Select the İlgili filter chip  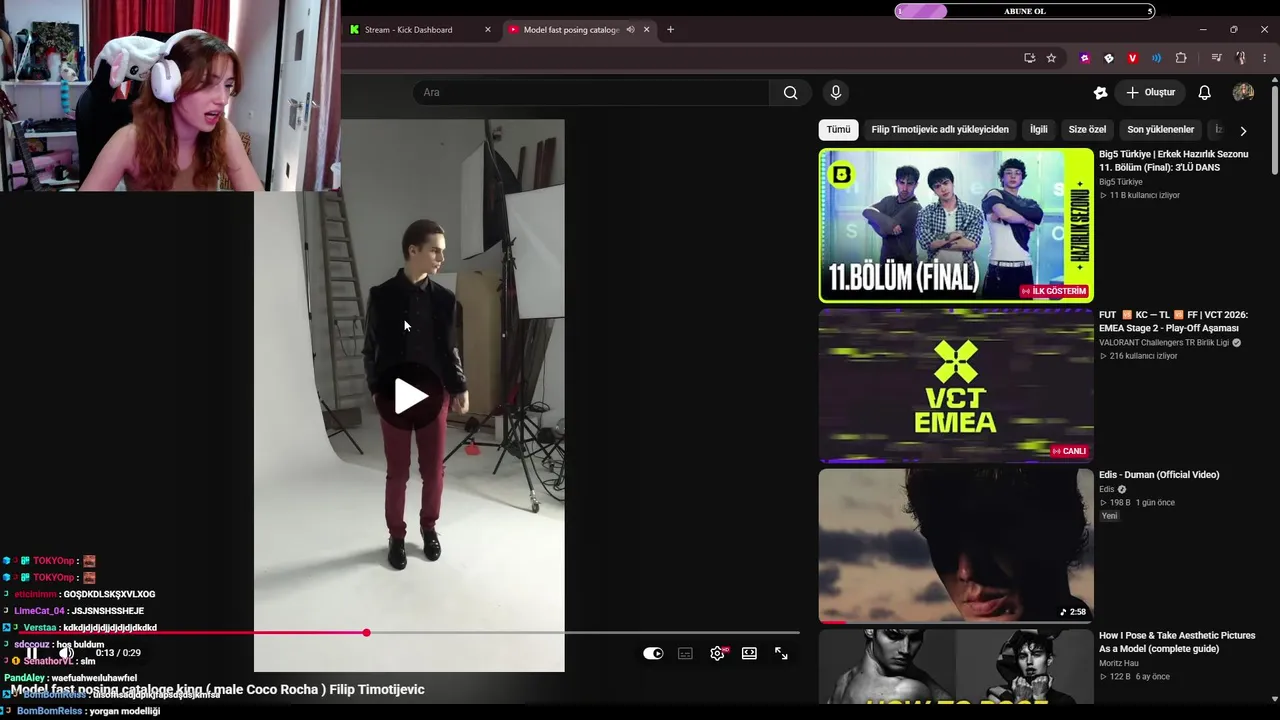(1039, 130)
